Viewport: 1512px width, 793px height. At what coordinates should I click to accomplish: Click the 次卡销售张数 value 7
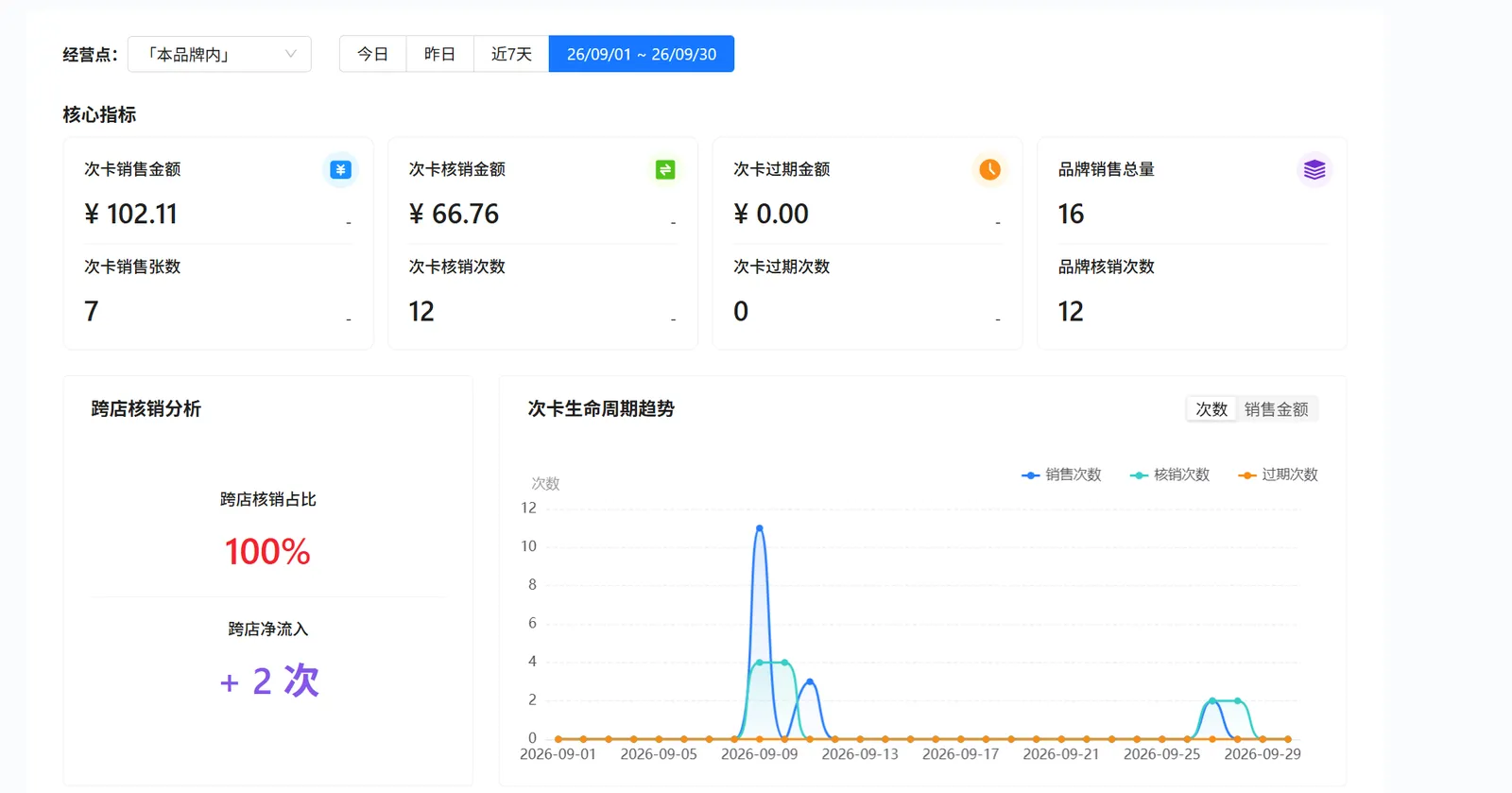(91, 311)
